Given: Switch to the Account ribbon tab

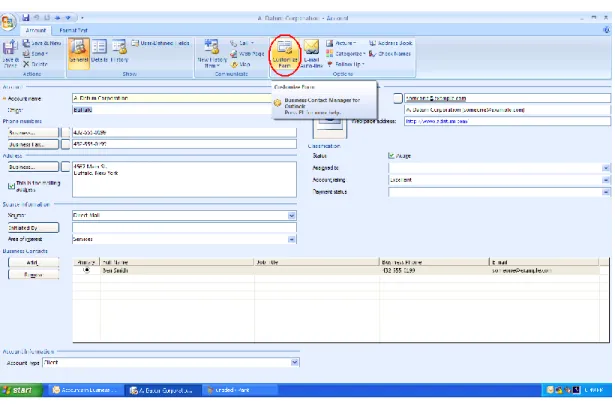Looking at the screenshot, I should 36,30.
